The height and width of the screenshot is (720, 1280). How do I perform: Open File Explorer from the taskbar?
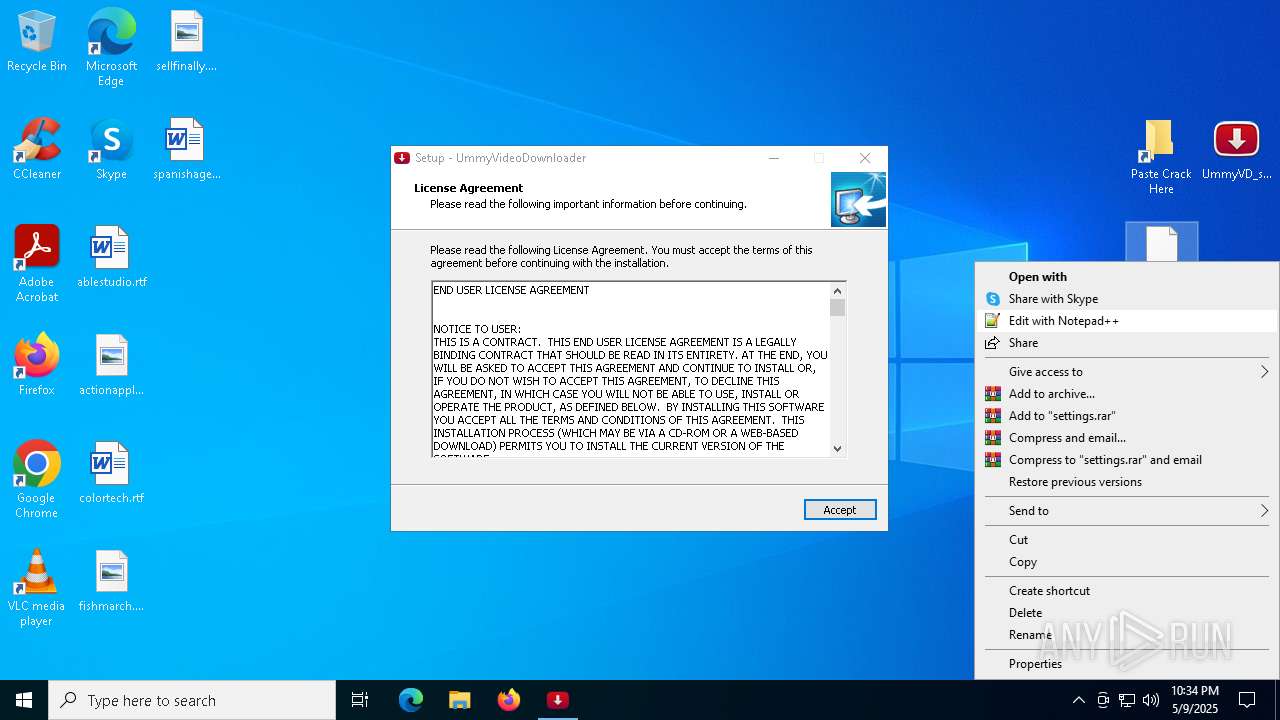459,700
